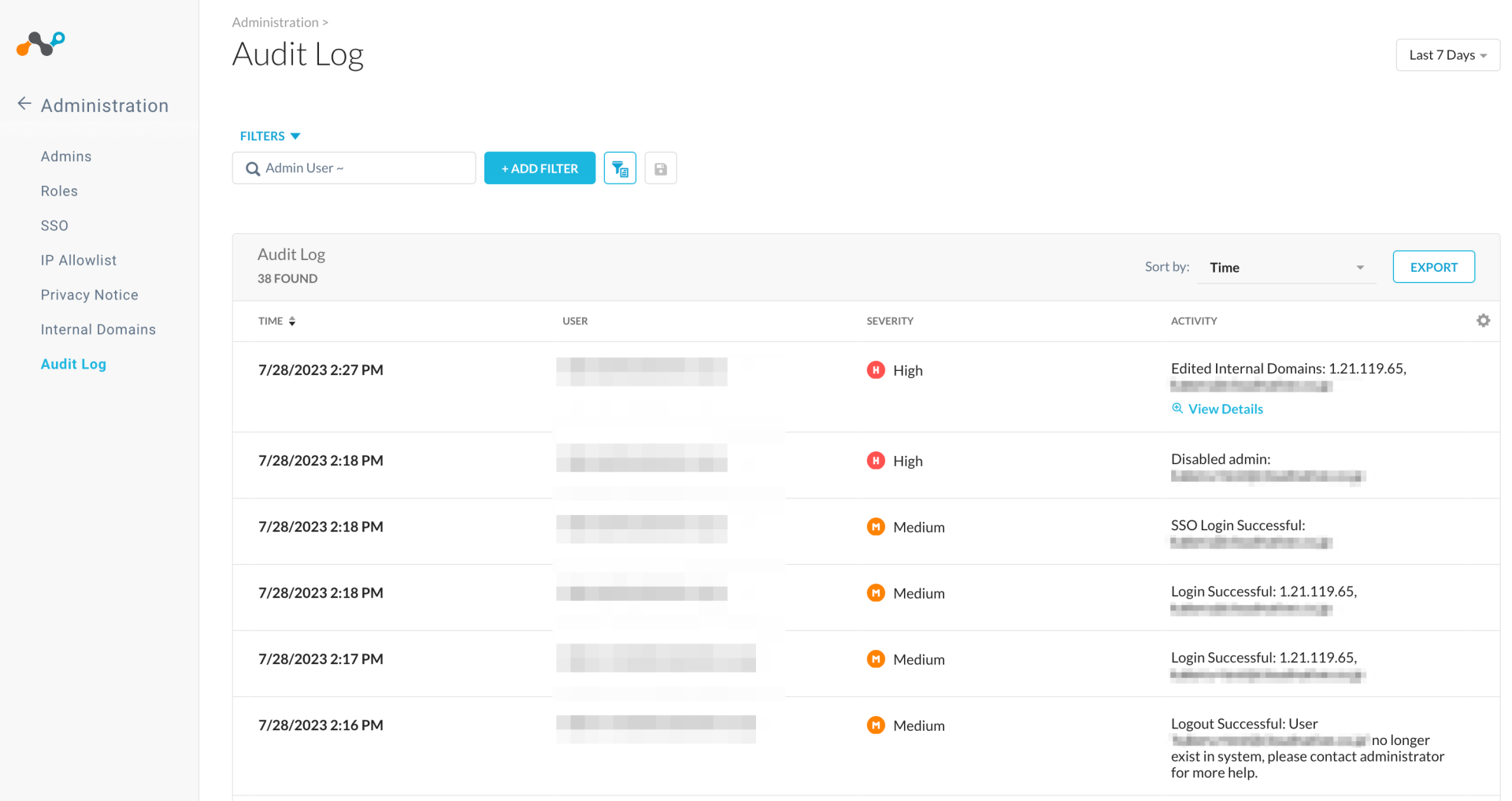This screenshot has height=801, width=1512.
Task: Click the Medium severity icon for 2:16 PM entry
Action: (876, 725)
